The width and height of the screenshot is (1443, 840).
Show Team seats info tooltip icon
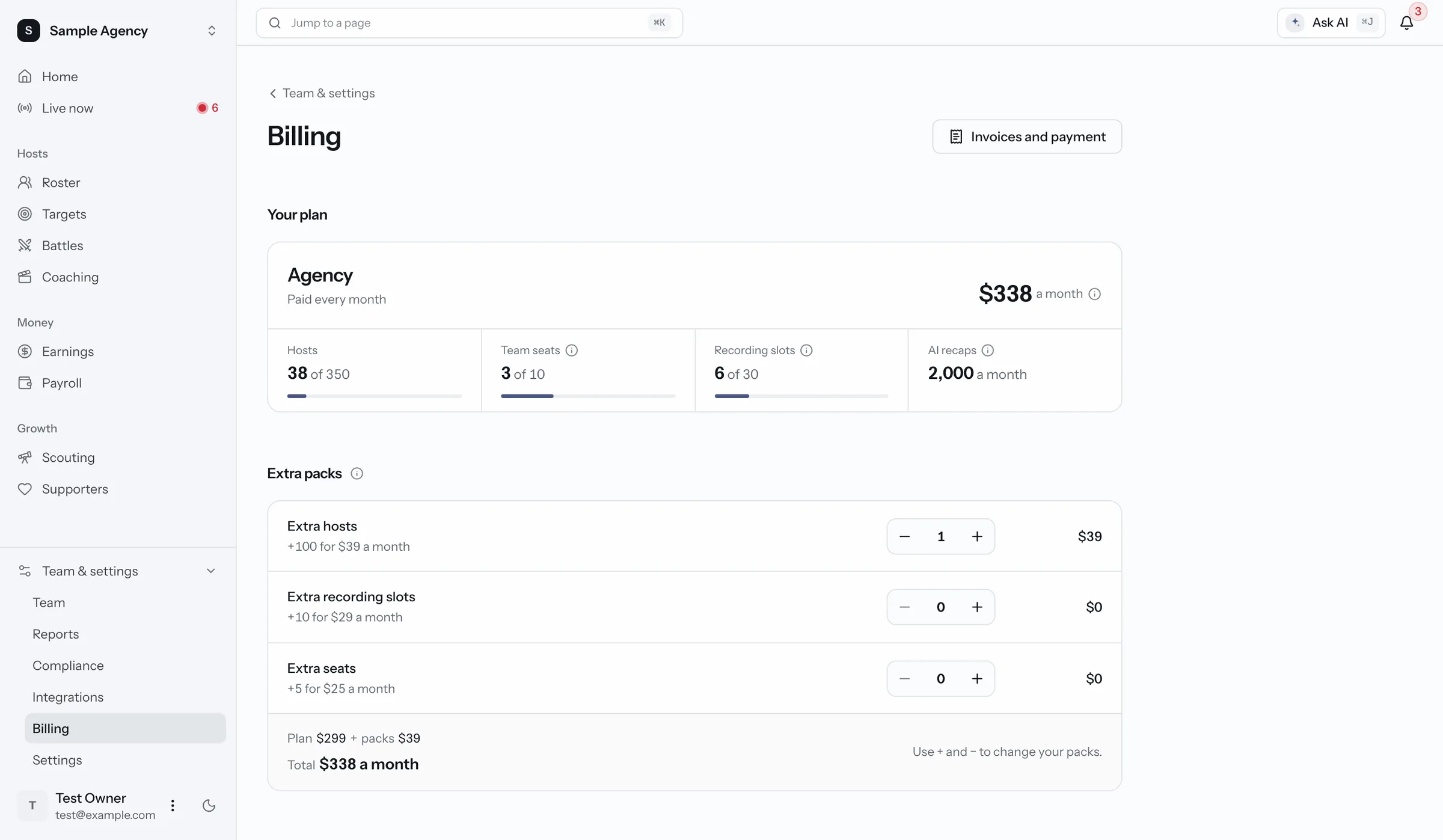click(572, 351)
